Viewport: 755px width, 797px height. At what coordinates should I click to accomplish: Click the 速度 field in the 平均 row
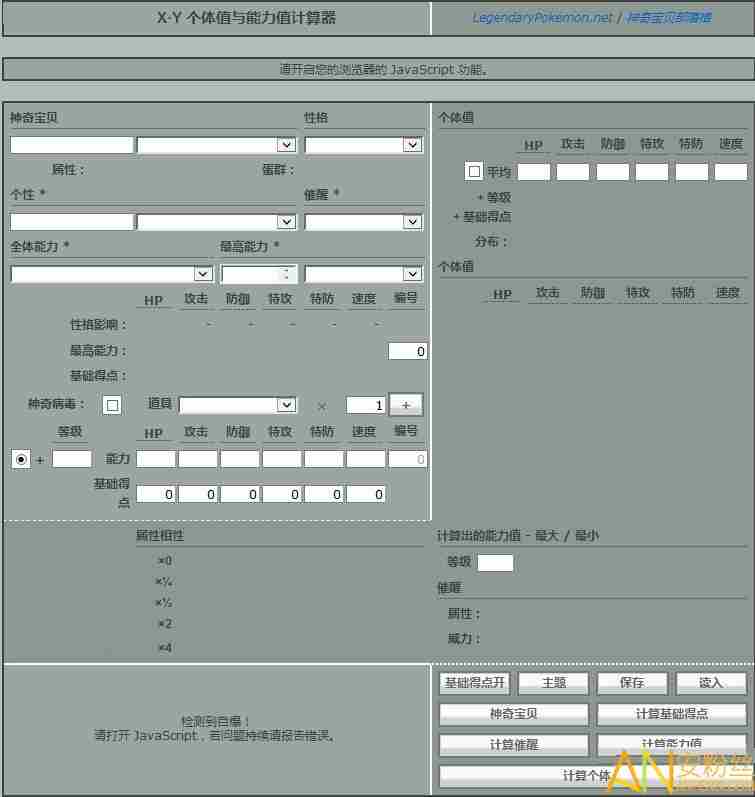731,172
